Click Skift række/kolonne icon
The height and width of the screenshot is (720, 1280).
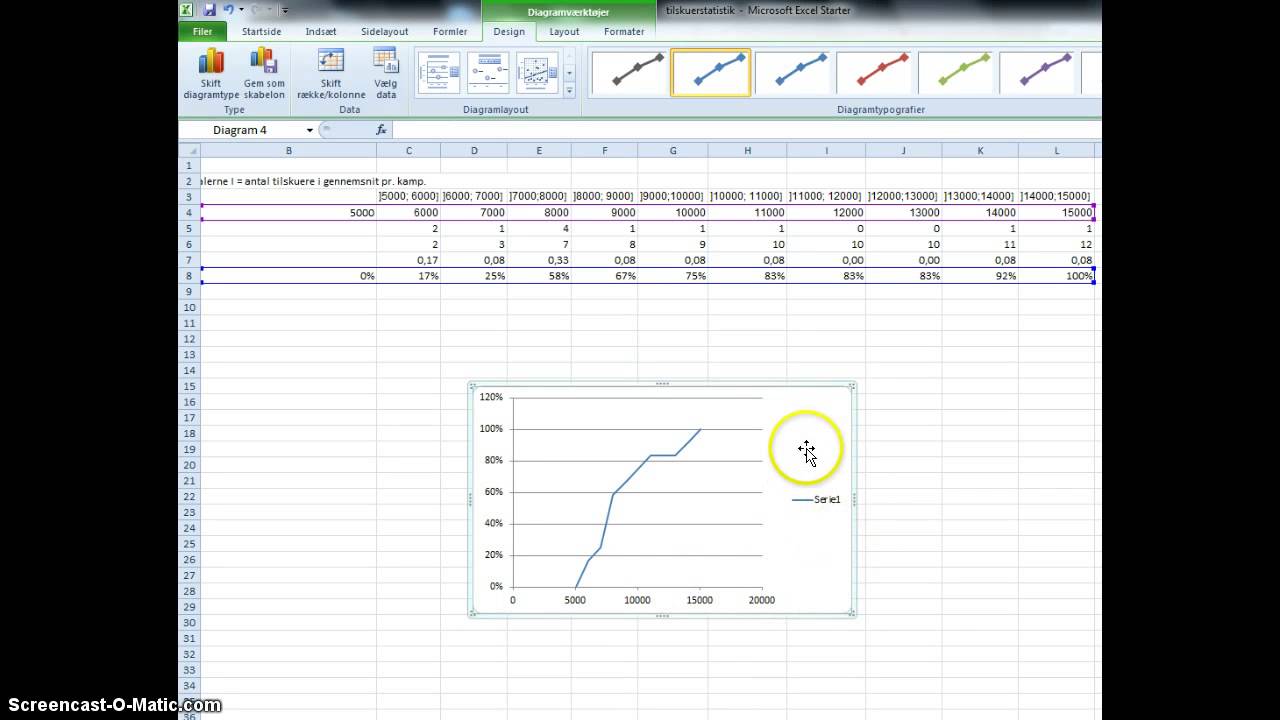click(330, 61)
